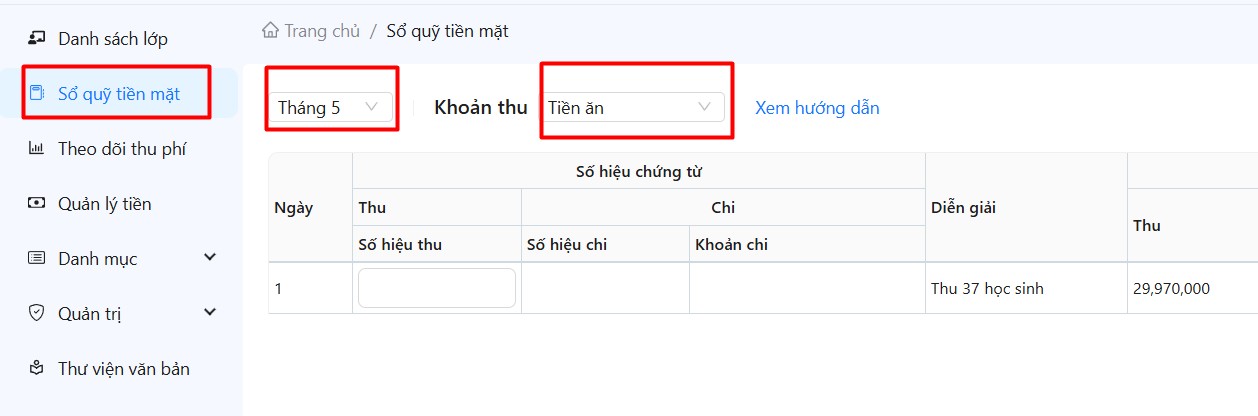Go to the Danh sách lớp menu item
Screen dimensions: 1258x416
tap(112, 39)
